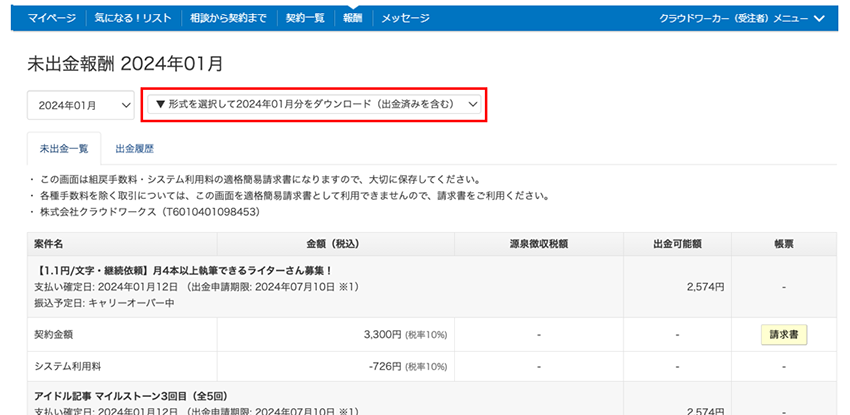Switch to the 未出金一覧 tab
This screenshot has height=415, width=850.
63,148
